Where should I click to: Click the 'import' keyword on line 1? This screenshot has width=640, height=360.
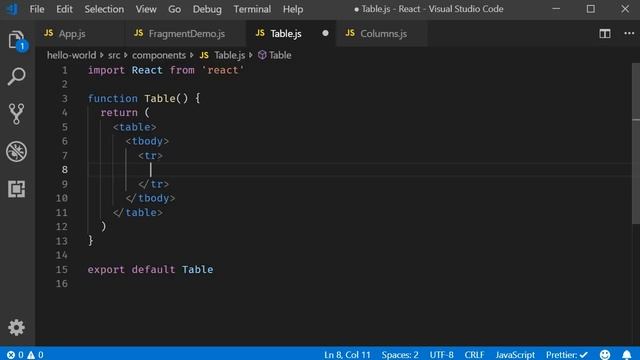coord(106,70)
